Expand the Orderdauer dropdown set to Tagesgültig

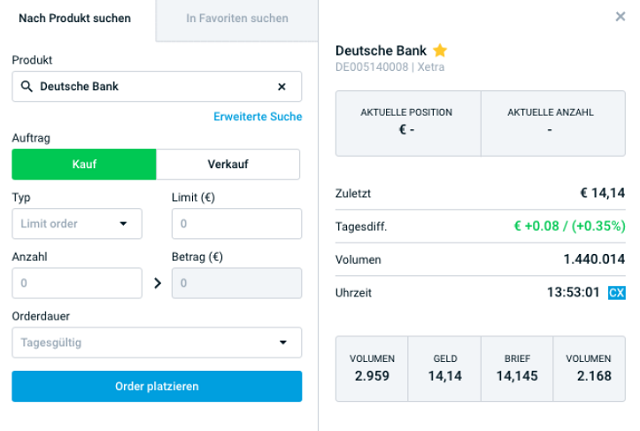click(157, 342)
